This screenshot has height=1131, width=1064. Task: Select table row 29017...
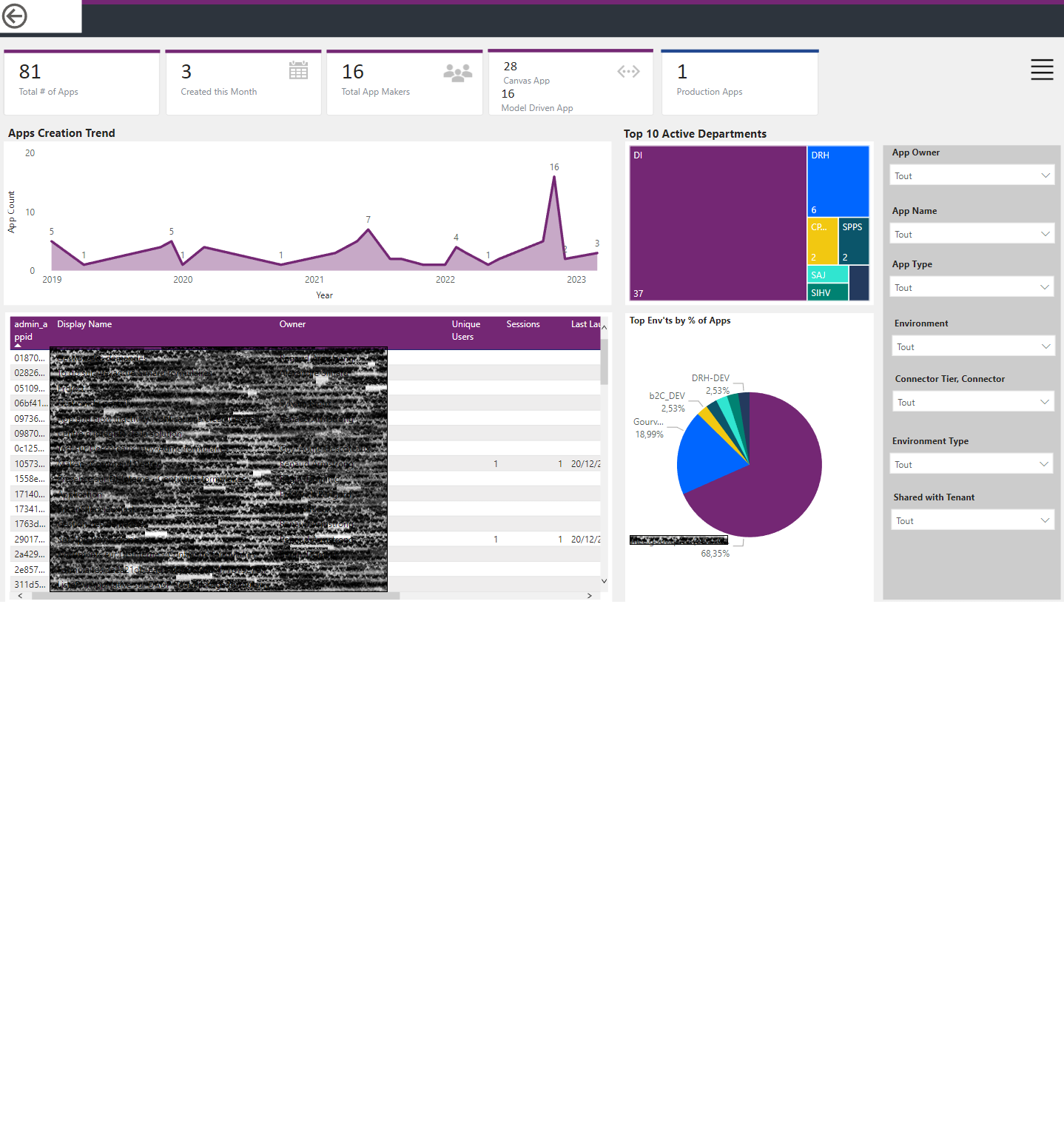pos(305,540)
